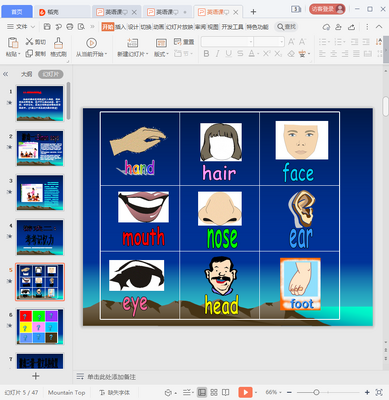The width and height of the screenshot is (389, 400).
Task: Switch to Reading view book icon
Action: (226, 392)
